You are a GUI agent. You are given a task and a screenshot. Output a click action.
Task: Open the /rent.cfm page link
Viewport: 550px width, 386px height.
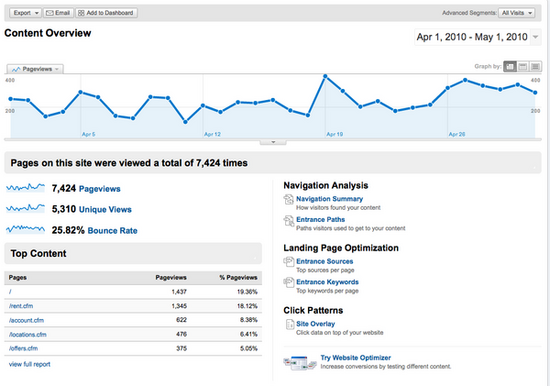pos(21,306)
